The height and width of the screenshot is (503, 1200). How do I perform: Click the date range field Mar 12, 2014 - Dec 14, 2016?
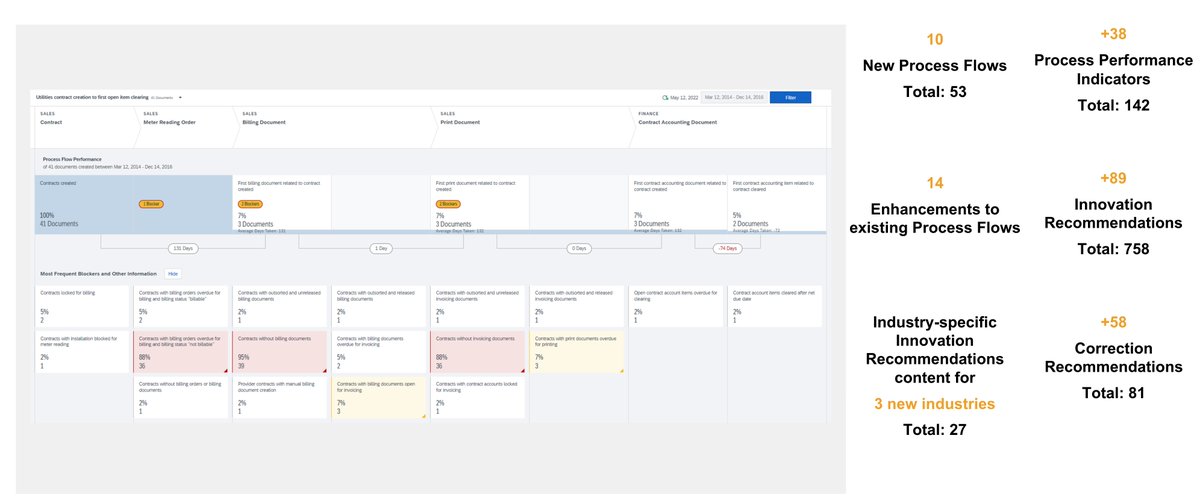point(734,98)
